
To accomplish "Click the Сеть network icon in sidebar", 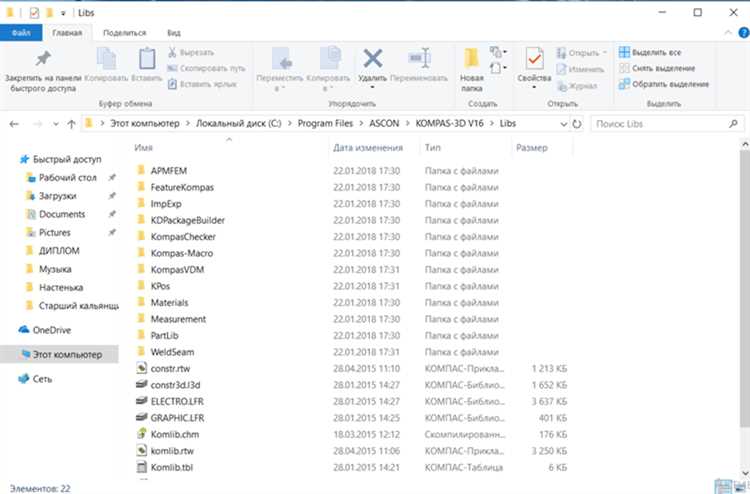I will click(x=24, y=378).
